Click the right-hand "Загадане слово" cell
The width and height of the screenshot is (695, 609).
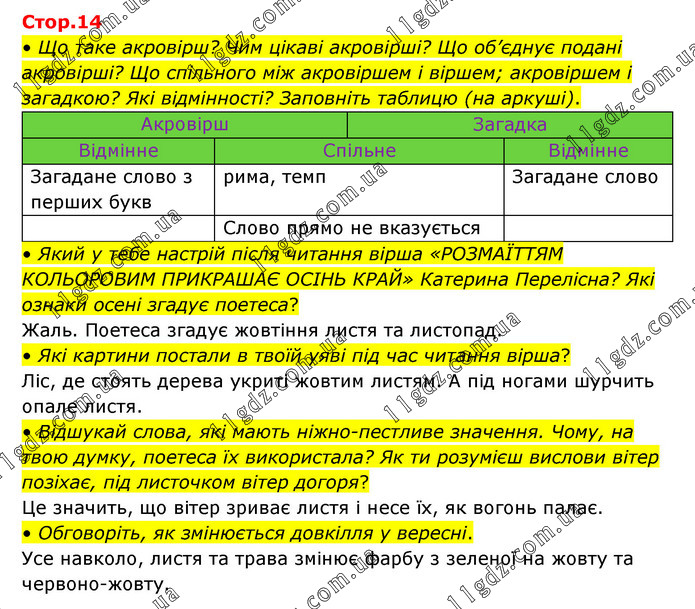(586, 178)
